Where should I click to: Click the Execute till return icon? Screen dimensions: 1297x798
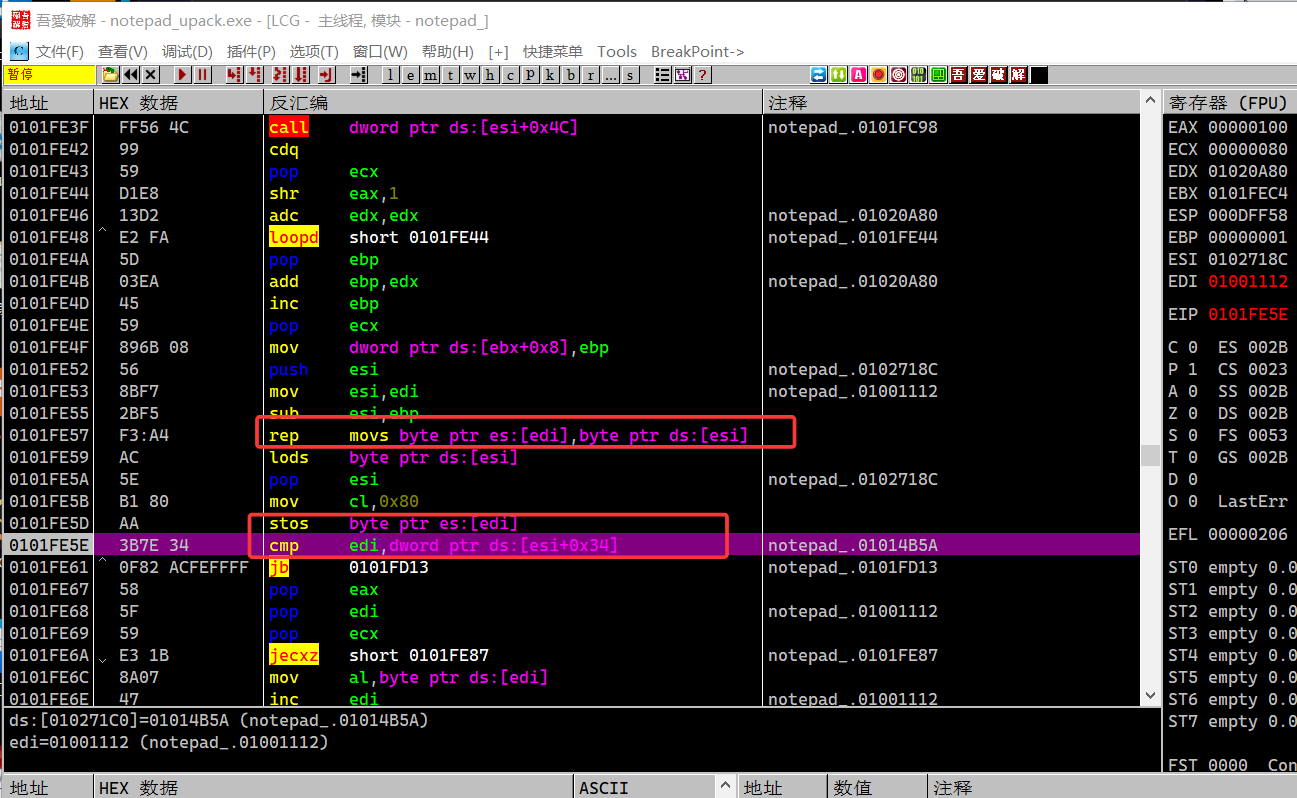click(x=326, y=75)
